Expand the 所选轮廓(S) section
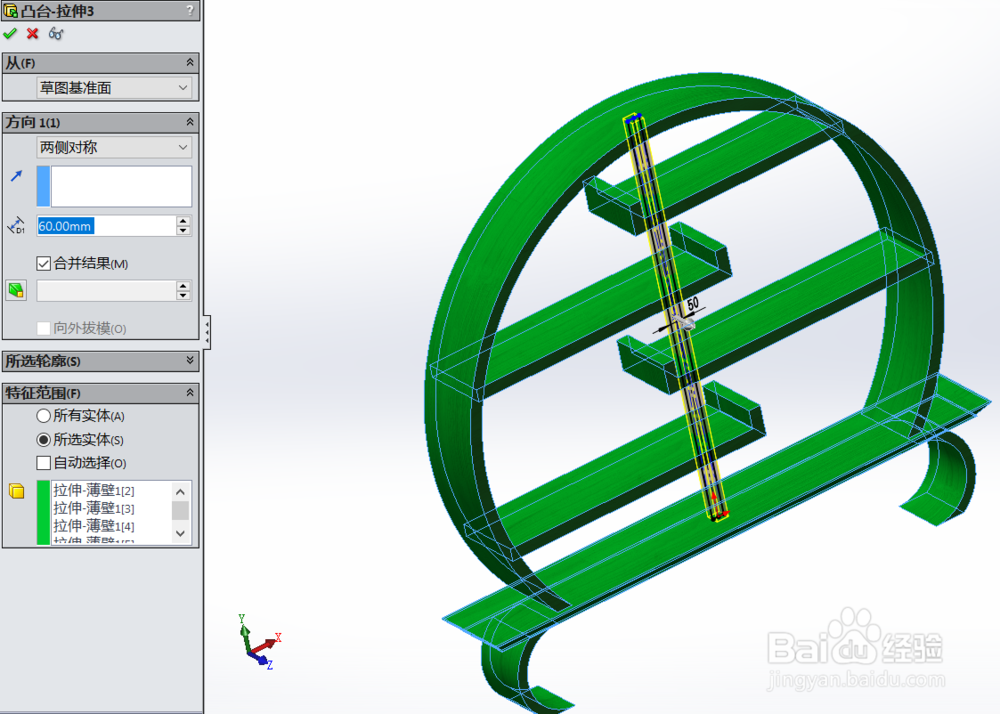Screen dimensions: 1000x714 tap(190, 361)
